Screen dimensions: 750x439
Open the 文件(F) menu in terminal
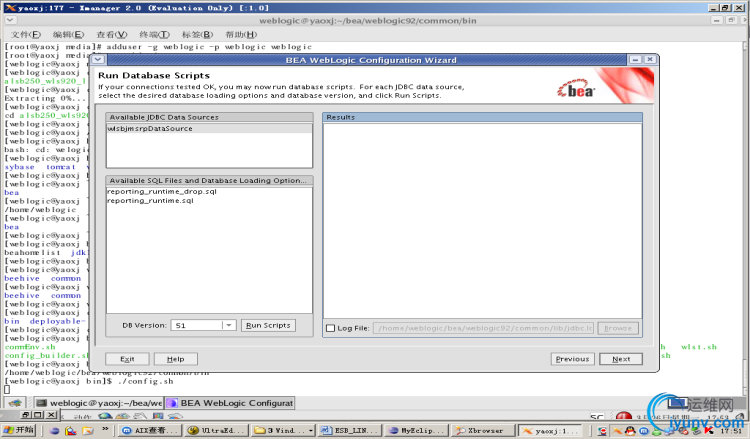[x=26, y=34]
